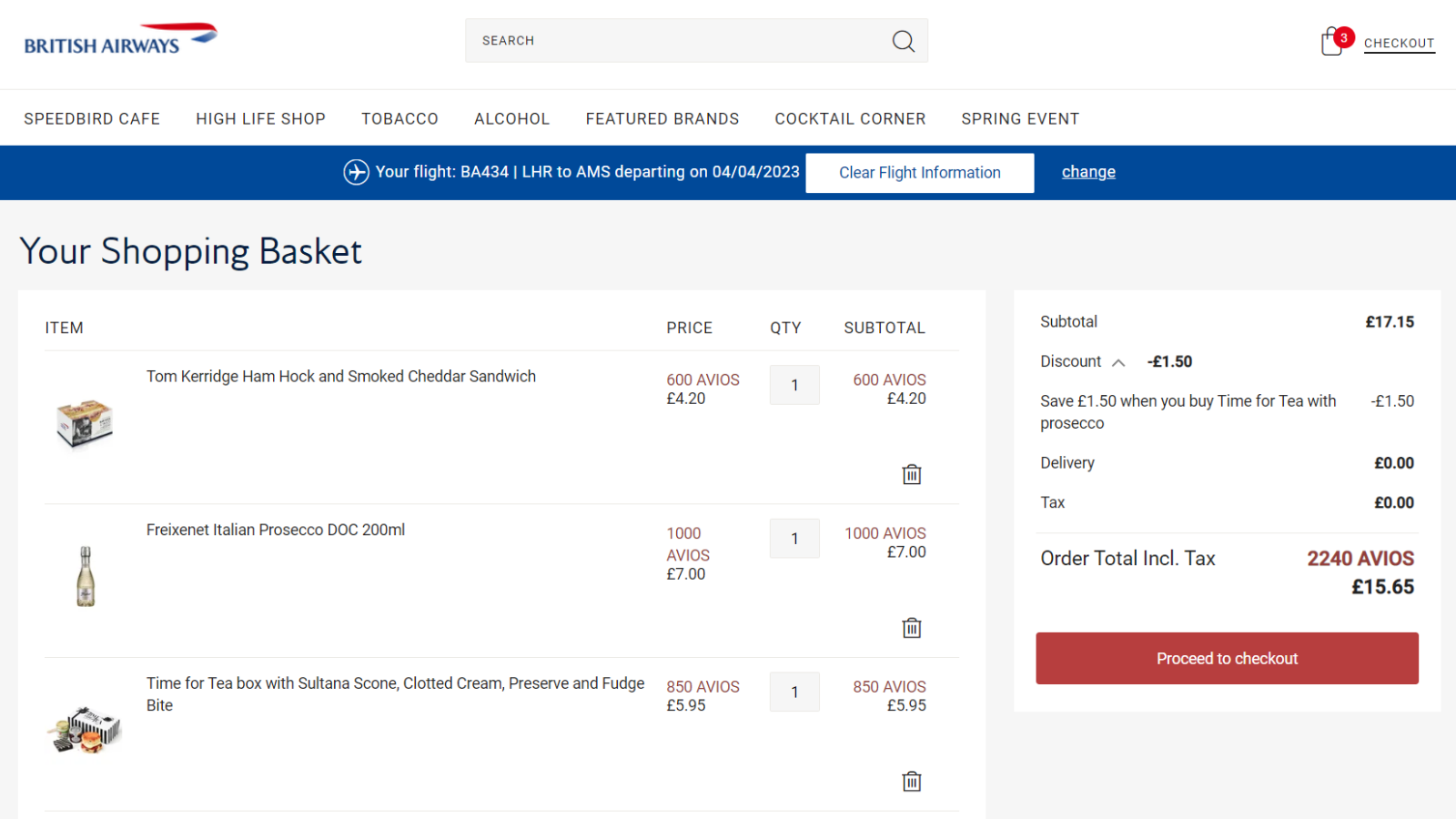The width and height of the screenshot is (1456, 819).
Task: Collapse the Discount details chevron
Action: coord(1118,362)
